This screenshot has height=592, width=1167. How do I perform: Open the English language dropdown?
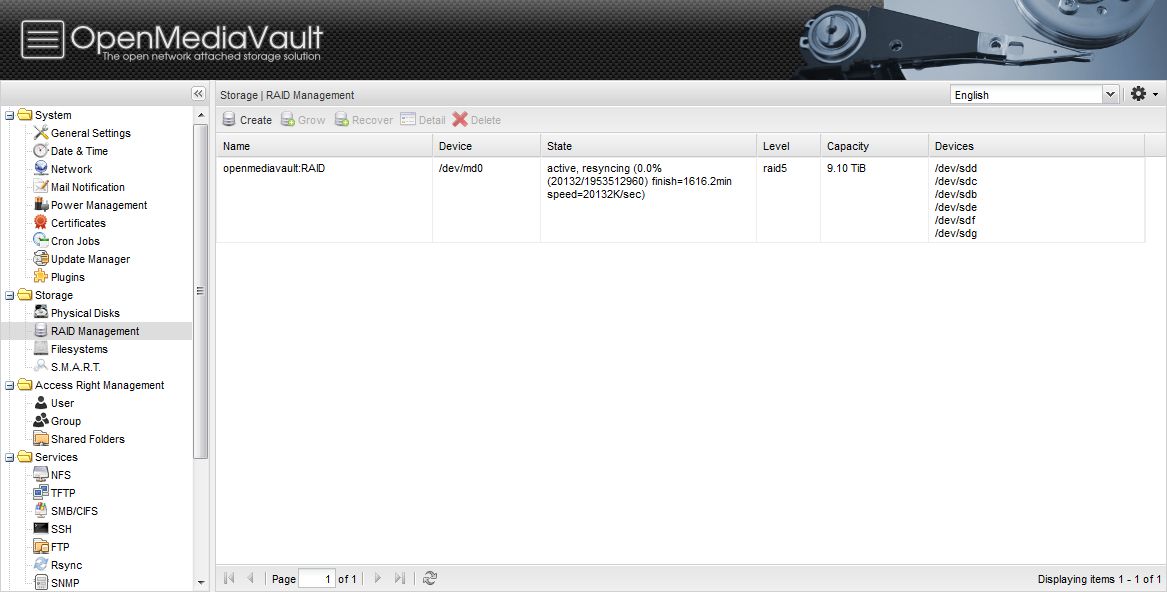pos(1110,95)
